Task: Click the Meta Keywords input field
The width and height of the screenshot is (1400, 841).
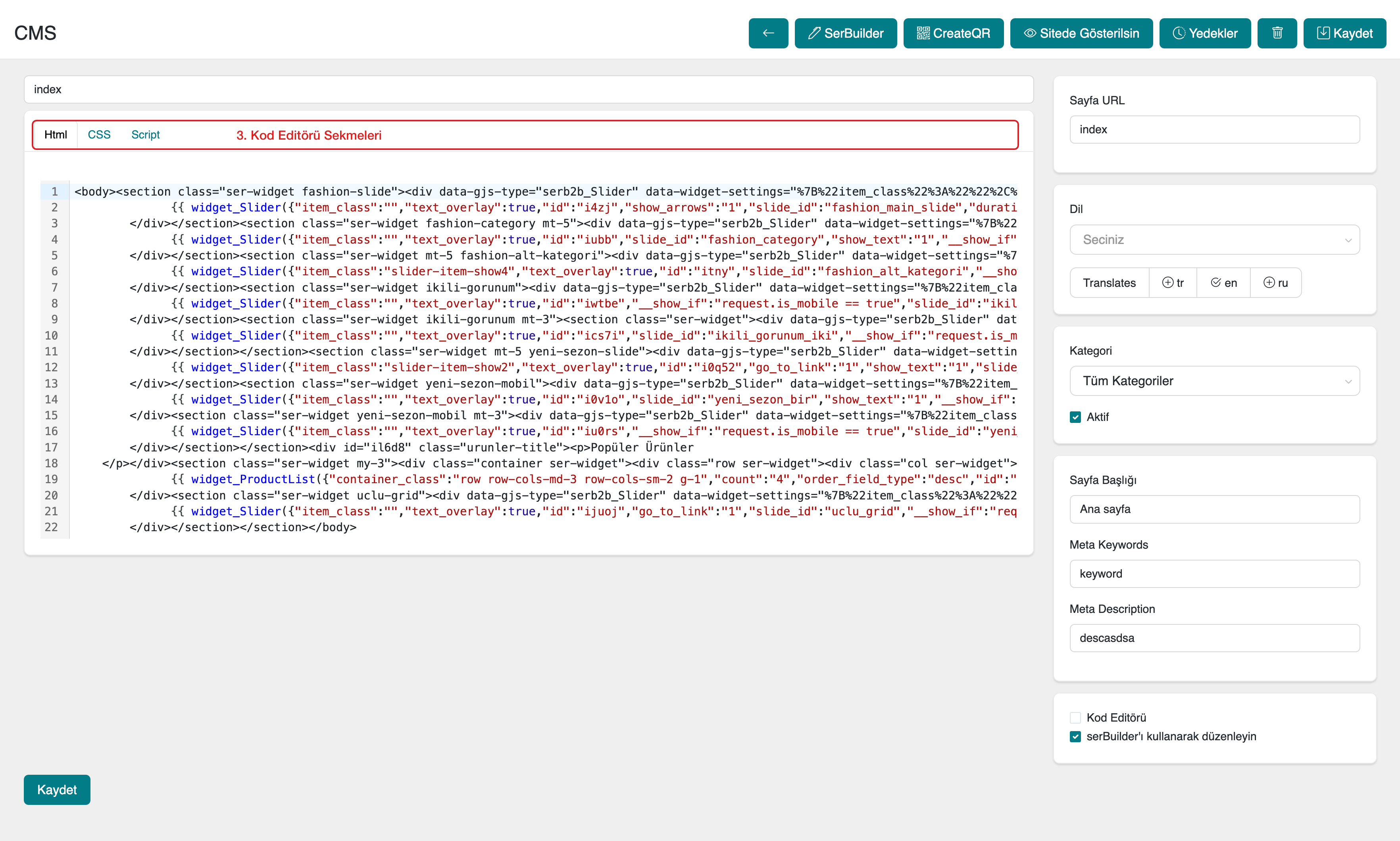Action: pyautogui.click(x=1214, y=574)
